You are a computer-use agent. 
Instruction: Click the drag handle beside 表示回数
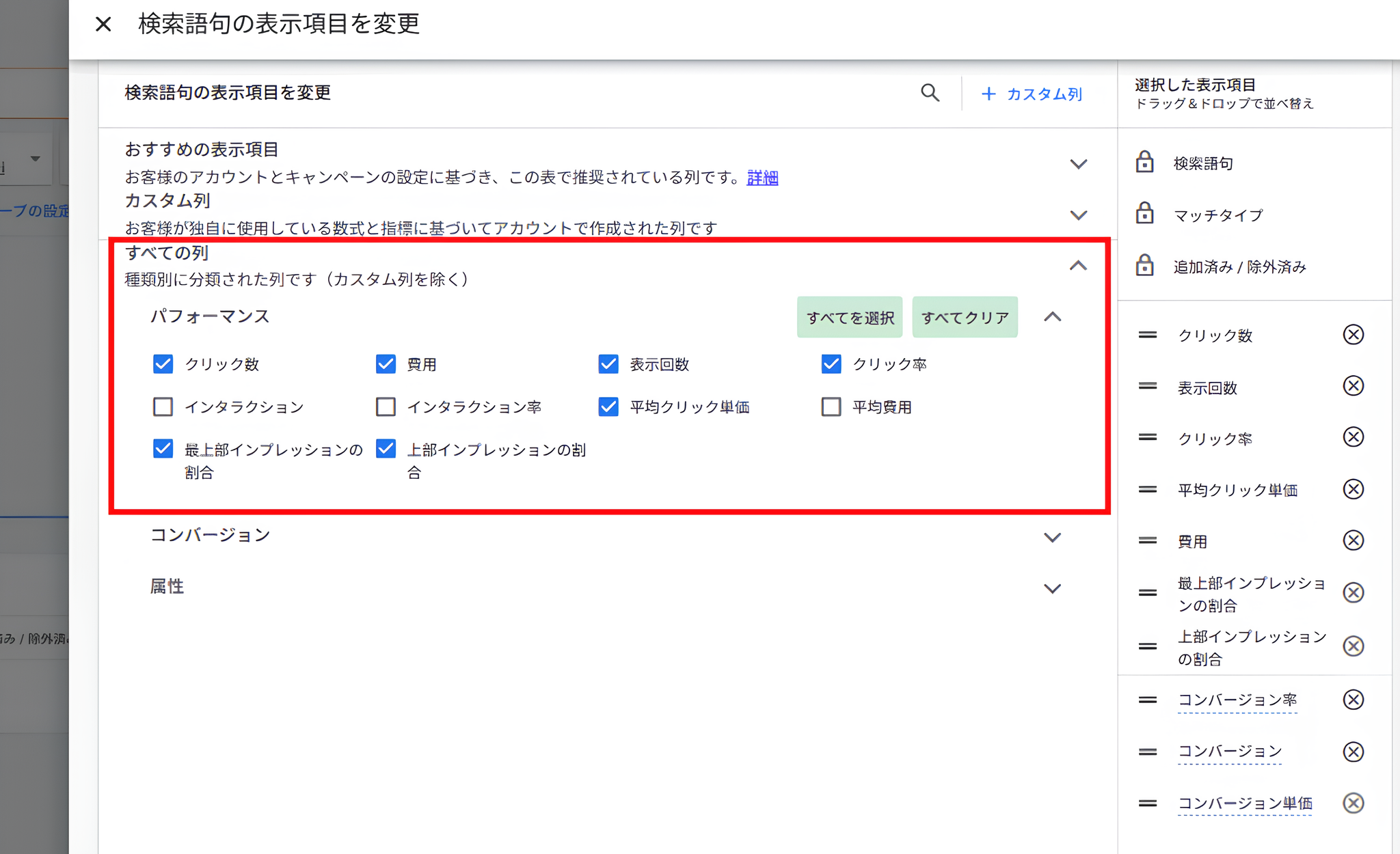(x=1147, y=386)
